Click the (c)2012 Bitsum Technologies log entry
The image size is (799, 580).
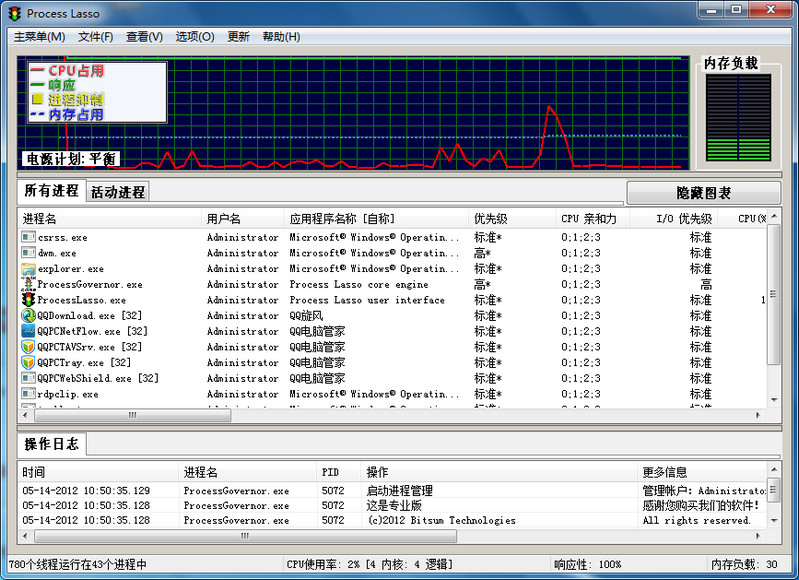pyautogui.click(x=442, y=520)
